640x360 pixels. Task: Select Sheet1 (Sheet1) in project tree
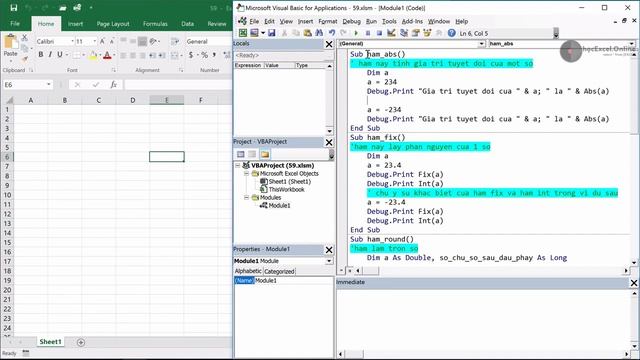coord(289,182)
